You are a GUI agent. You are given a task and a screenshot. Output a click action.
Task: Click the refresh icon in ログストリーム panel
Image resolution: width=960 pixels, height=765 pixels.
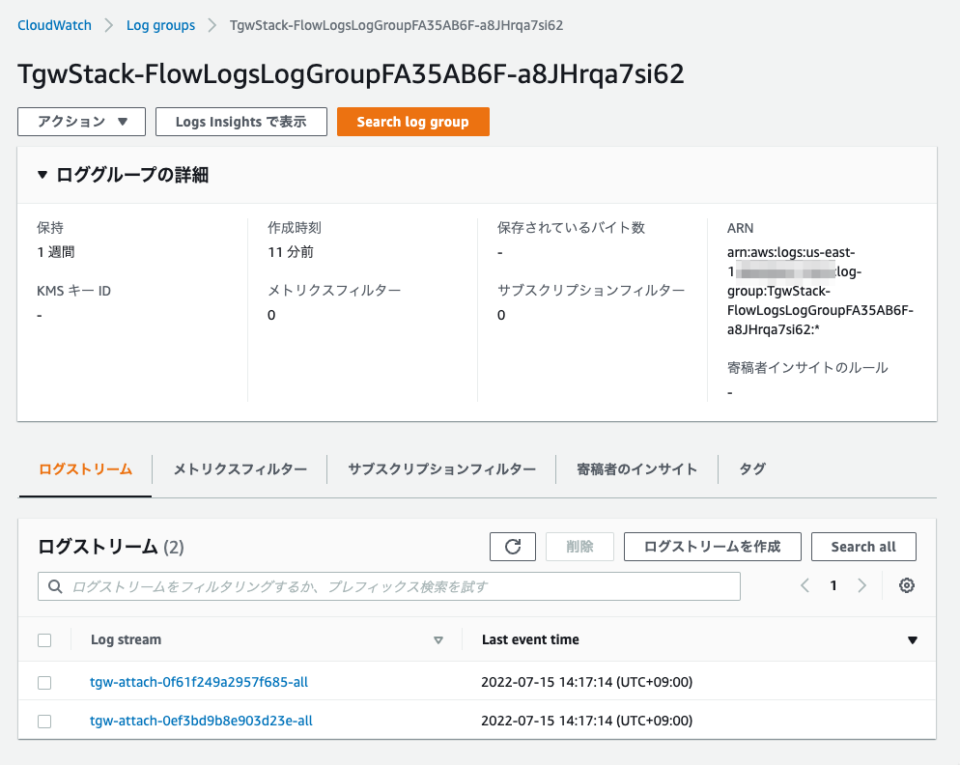[512, 546]
